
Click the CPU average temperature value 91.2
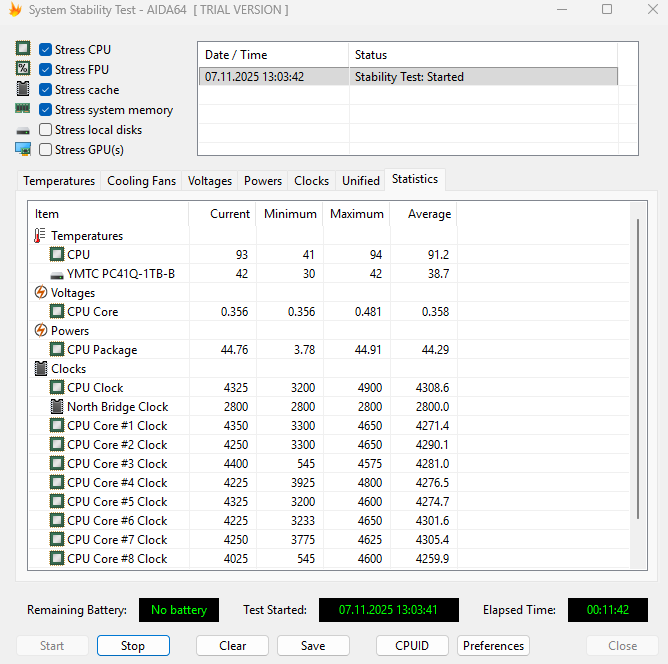click(438, 255)
